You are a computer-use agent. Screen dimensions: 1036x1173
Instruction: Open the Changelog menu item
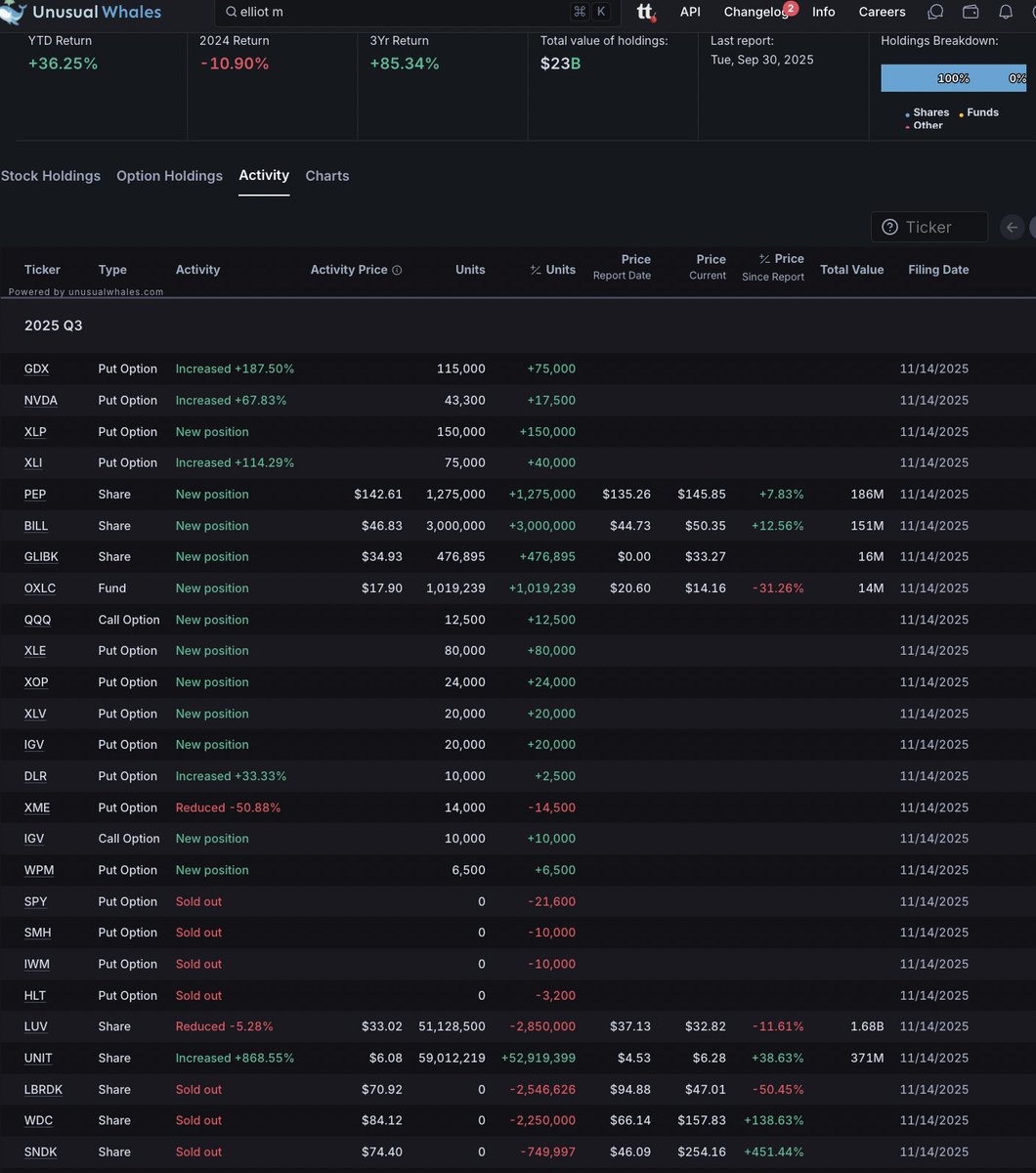click(x=755, y=13)
